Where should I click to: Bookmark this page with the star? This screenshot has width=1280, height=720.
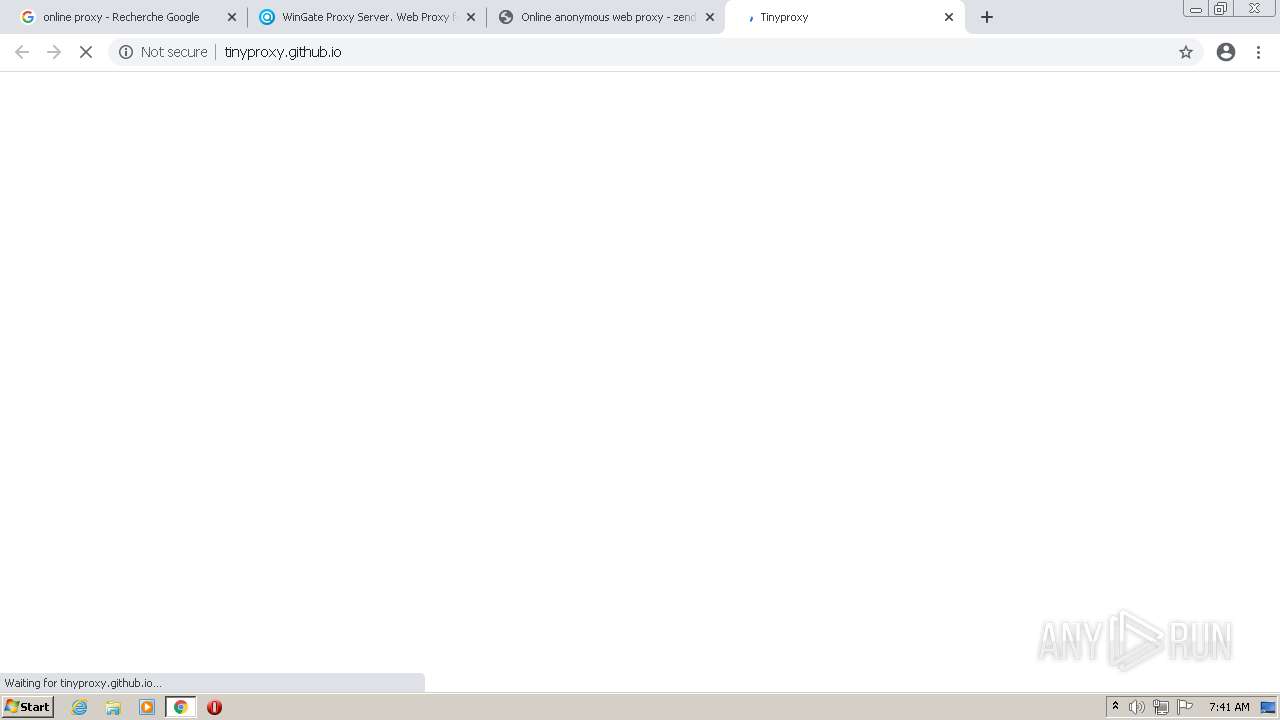click(x=1186, y=52)
